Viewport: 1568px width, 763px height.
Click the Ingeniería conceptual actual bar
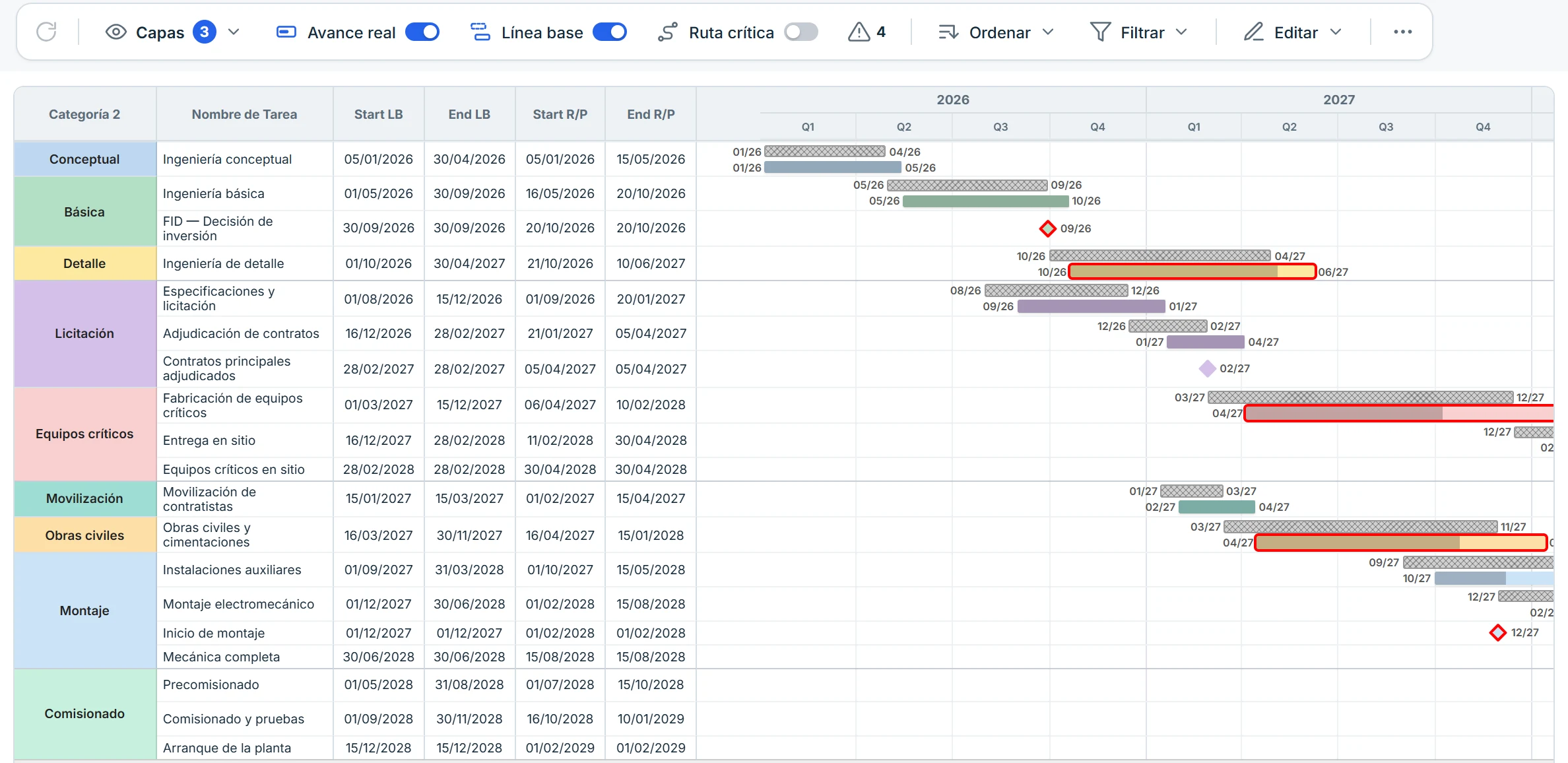[832, 168]
